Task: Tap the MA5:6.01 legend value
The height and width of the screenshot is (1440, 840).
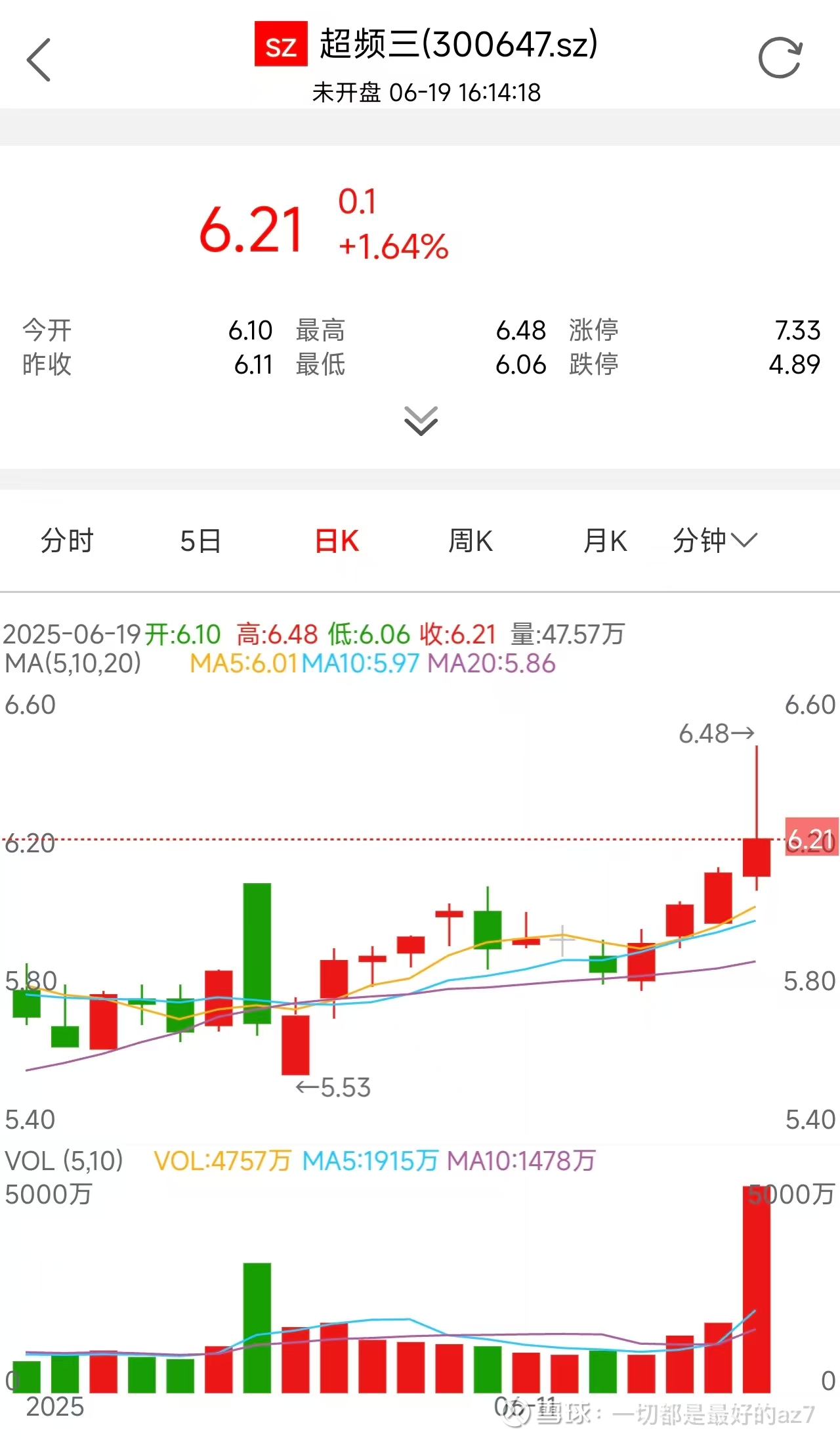Action: pos(243,663)
